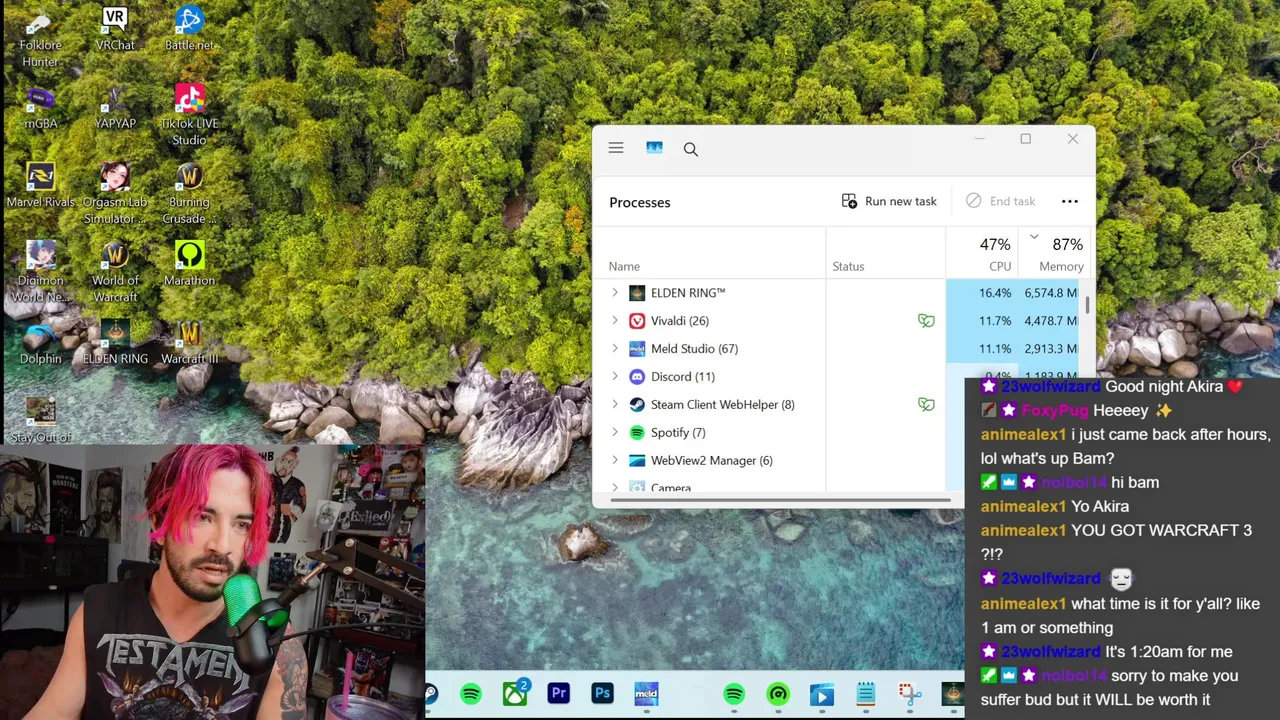Click the End task button
The height and width of the screenshot is (720, 1280).
(x=1000, y=201)
